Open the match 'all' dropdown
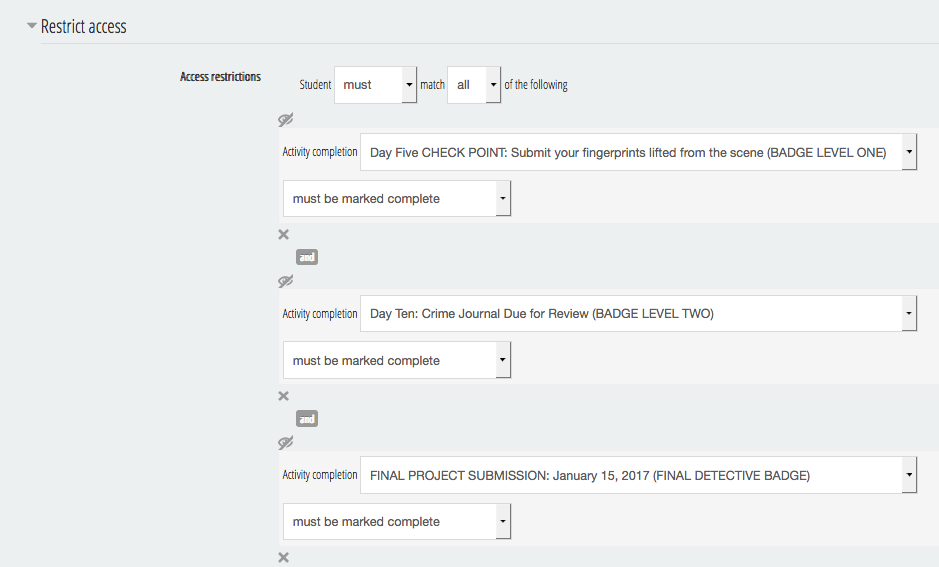 pyautogui.click(x=474, y=84)
